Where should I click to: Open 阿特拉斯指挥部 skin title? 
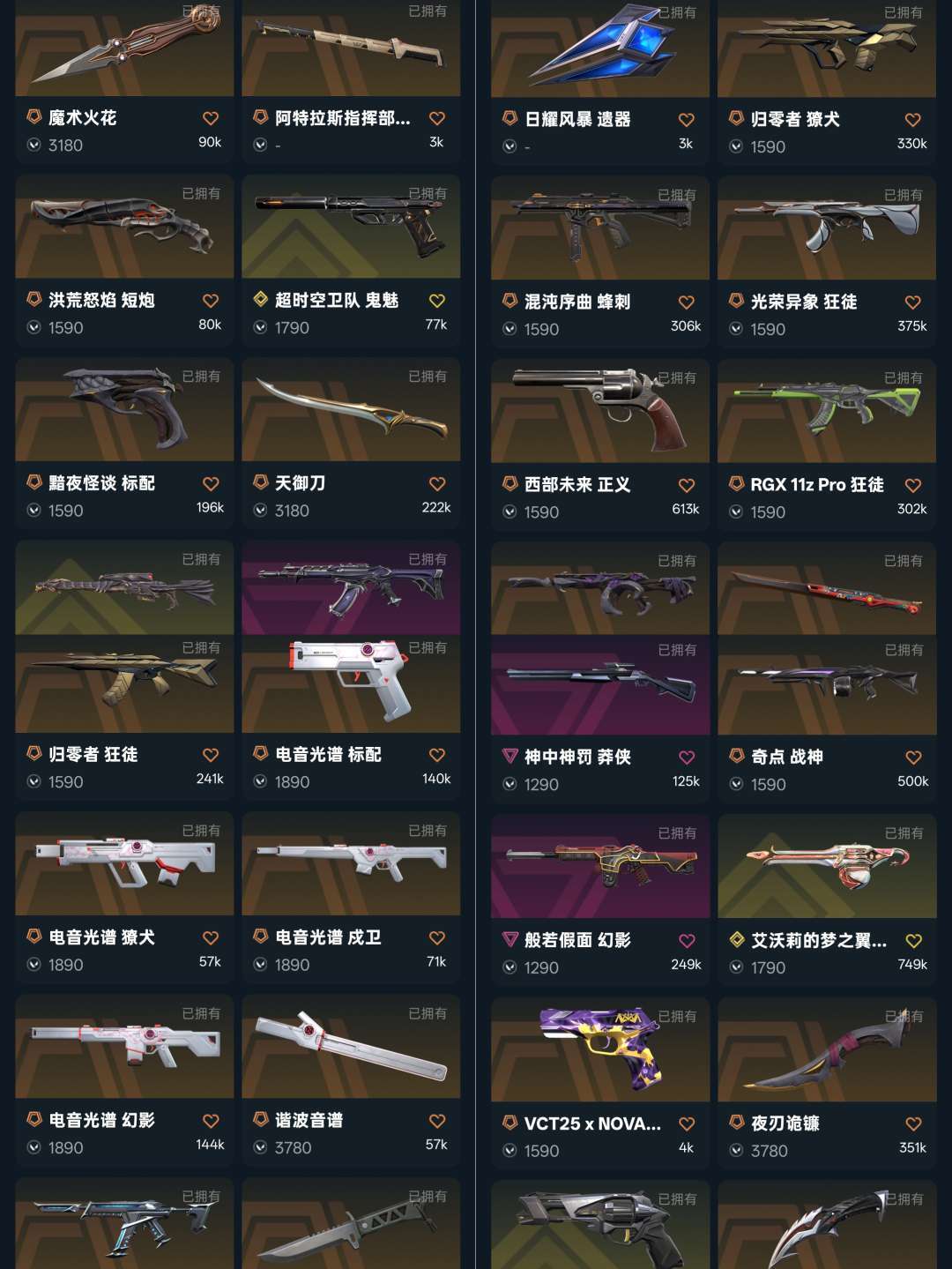coord(343,118)
